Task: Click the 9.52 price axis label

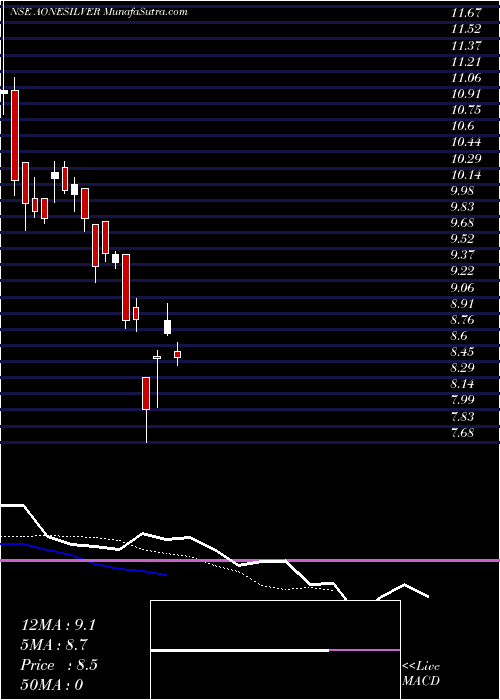Action: pyautogui.click(x=463, y=239)
